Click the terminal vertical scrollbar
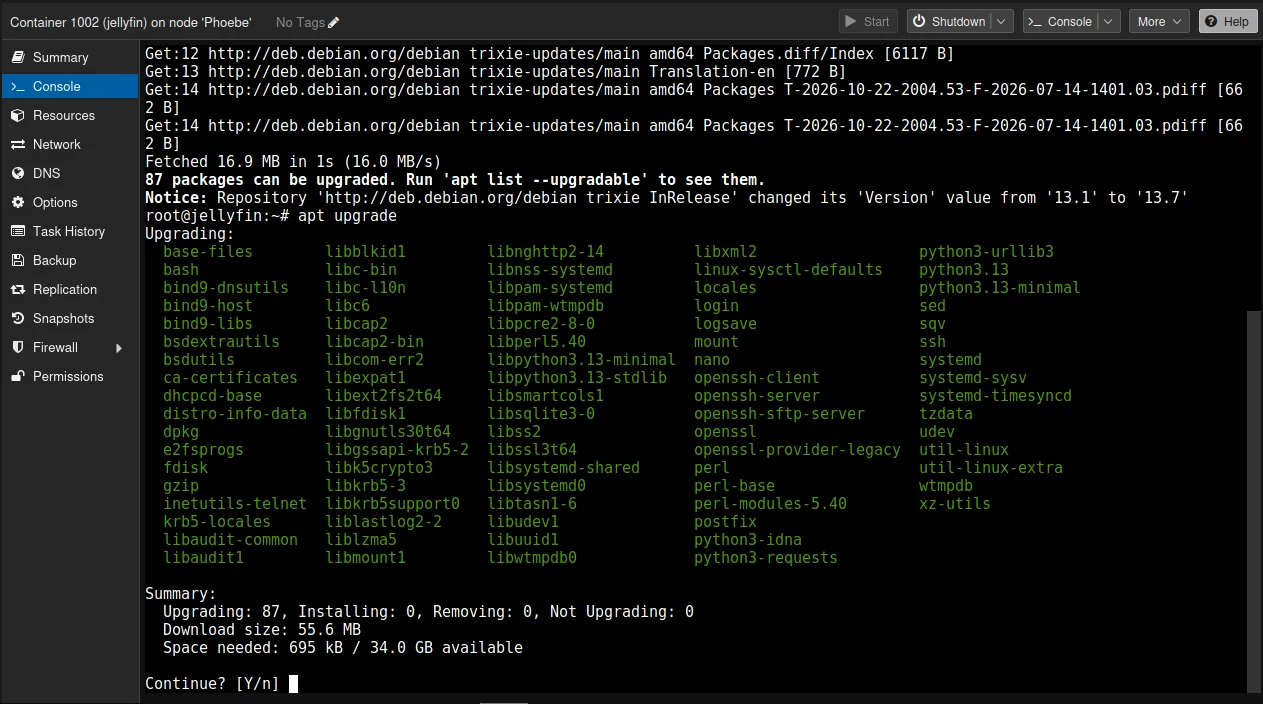Viewport: 1263px width, 704px height. [x=1254, y=500]
